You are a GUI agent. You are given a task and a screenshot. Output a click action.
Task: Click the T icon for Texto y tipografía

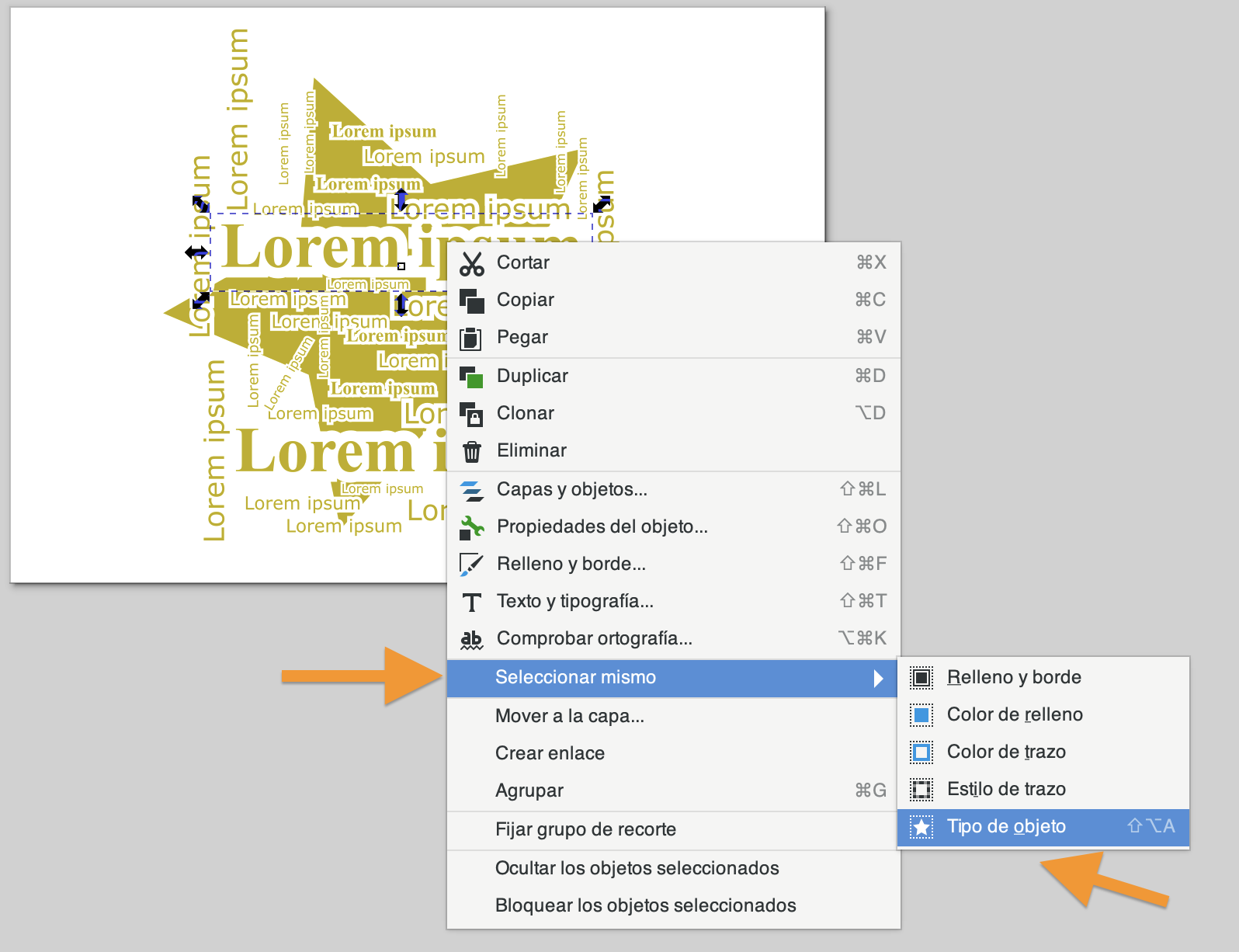[471, 602]
